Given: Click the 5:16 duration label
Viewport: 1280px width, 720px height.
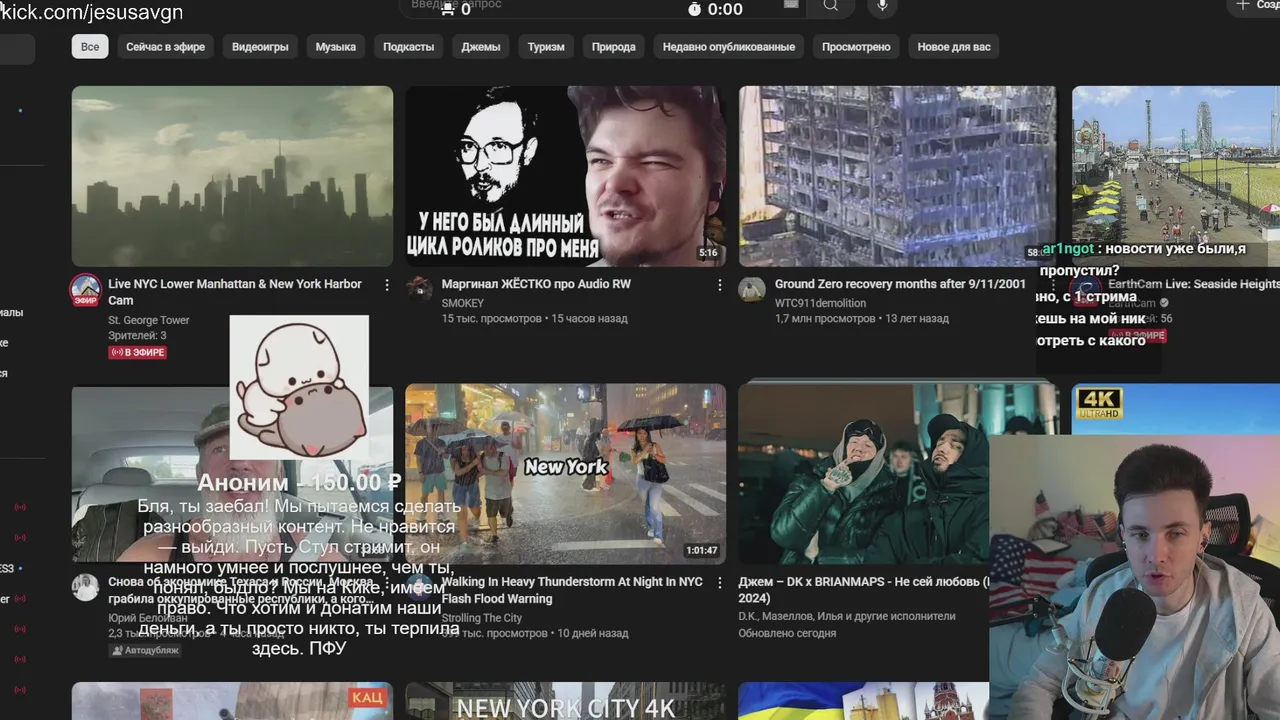Looking at the screenshot, I should (x=708, y=253).
